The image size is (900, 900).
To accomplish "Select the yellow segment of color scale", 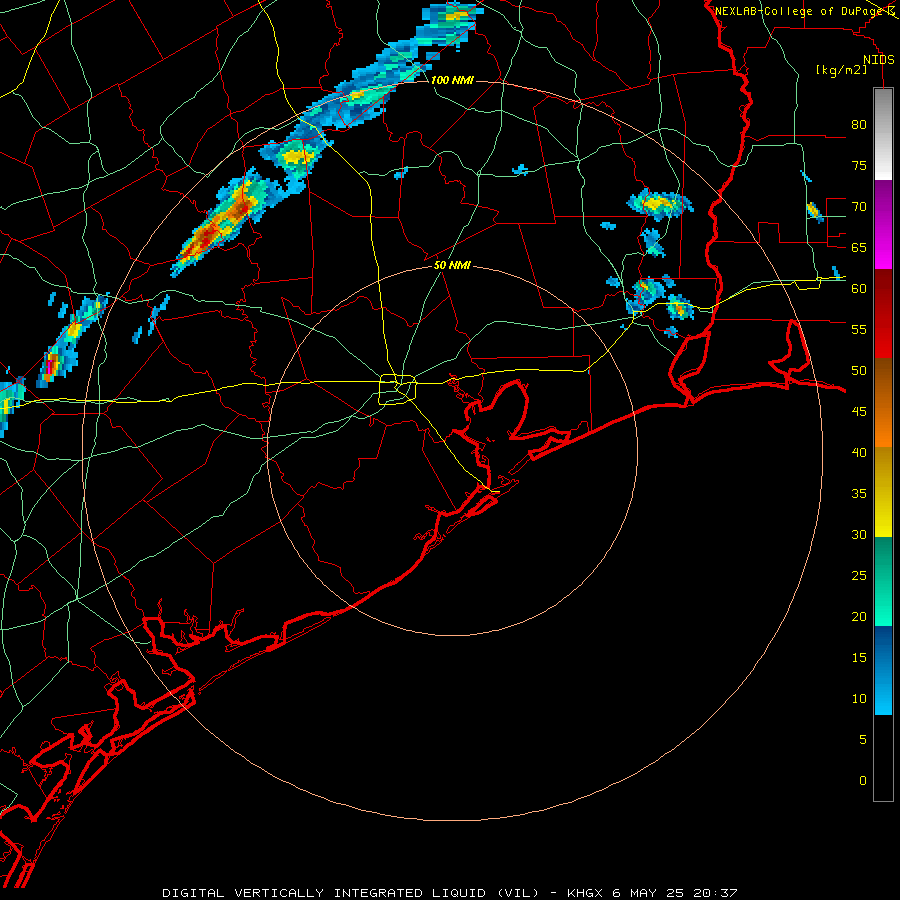I will [x=883, y=492].
